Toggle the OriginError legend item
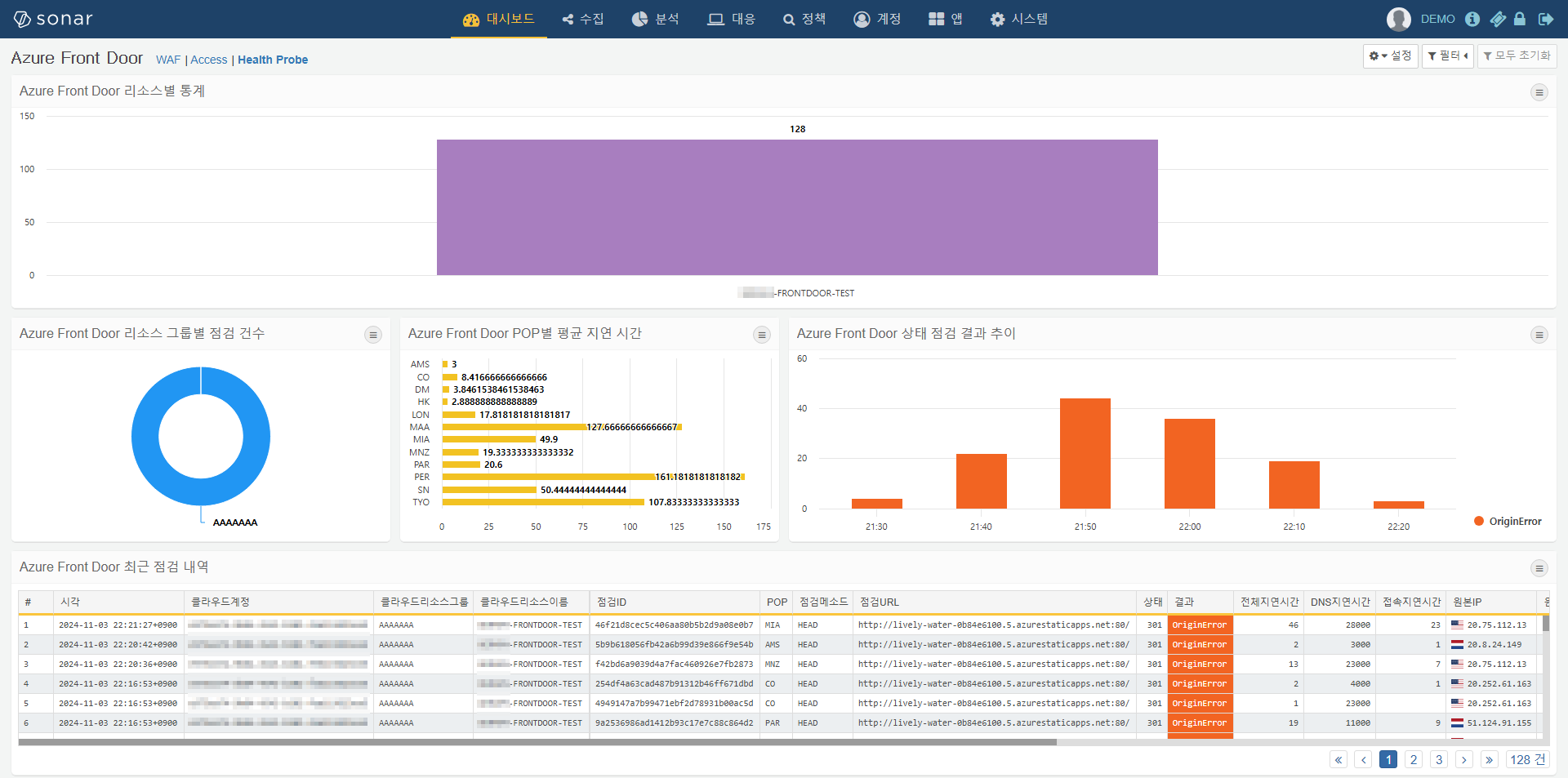This screenshot has width=1568, height=778. point(1508,521)
